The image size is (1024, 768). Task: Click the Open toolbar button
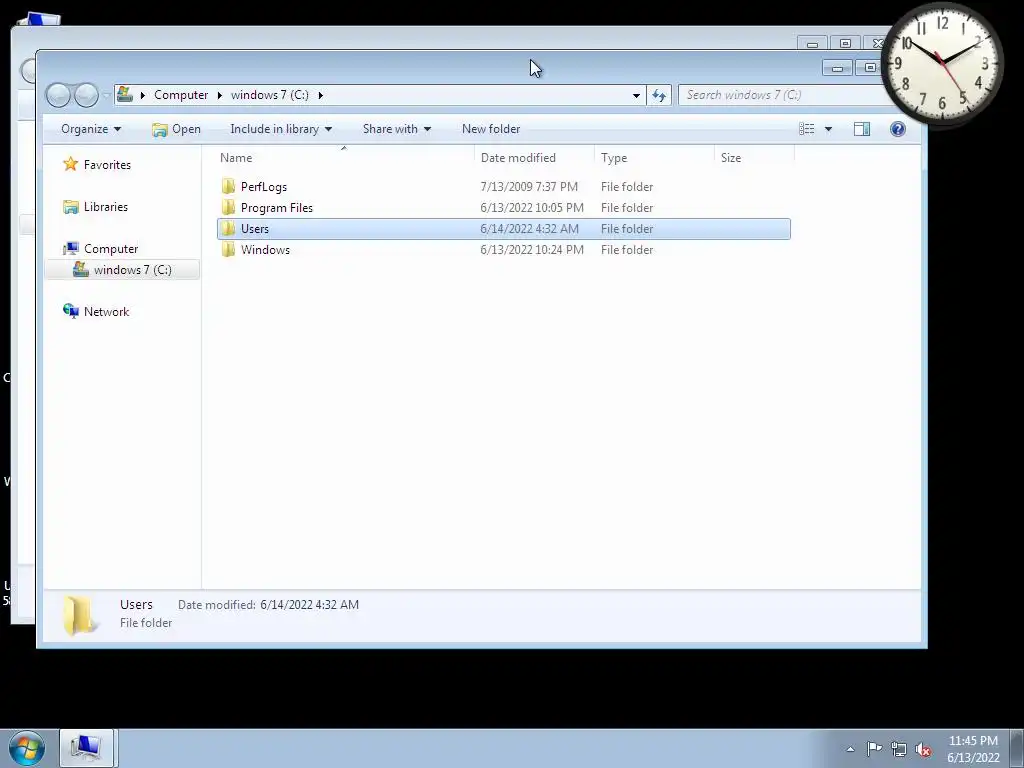tap(176, 129)
